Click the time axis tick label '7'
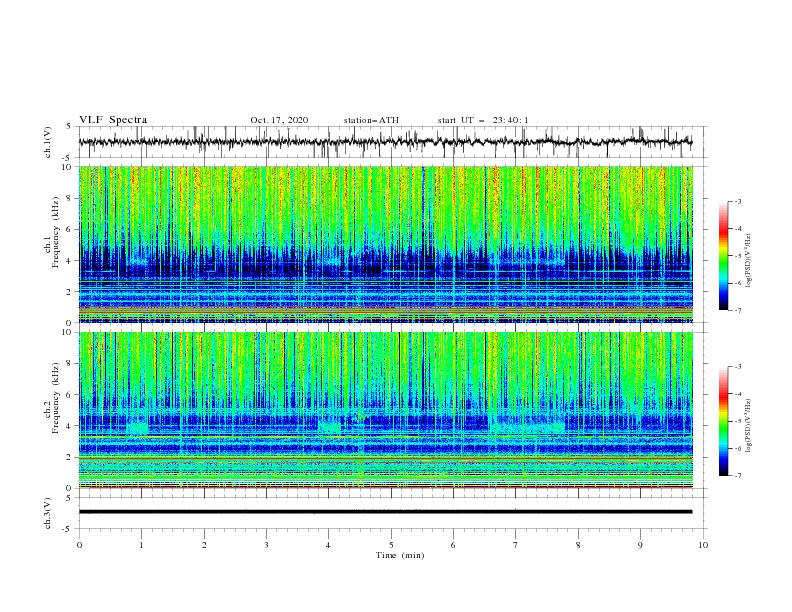The height and width of the screenshot is (612, 792). (x=516, y=545)
